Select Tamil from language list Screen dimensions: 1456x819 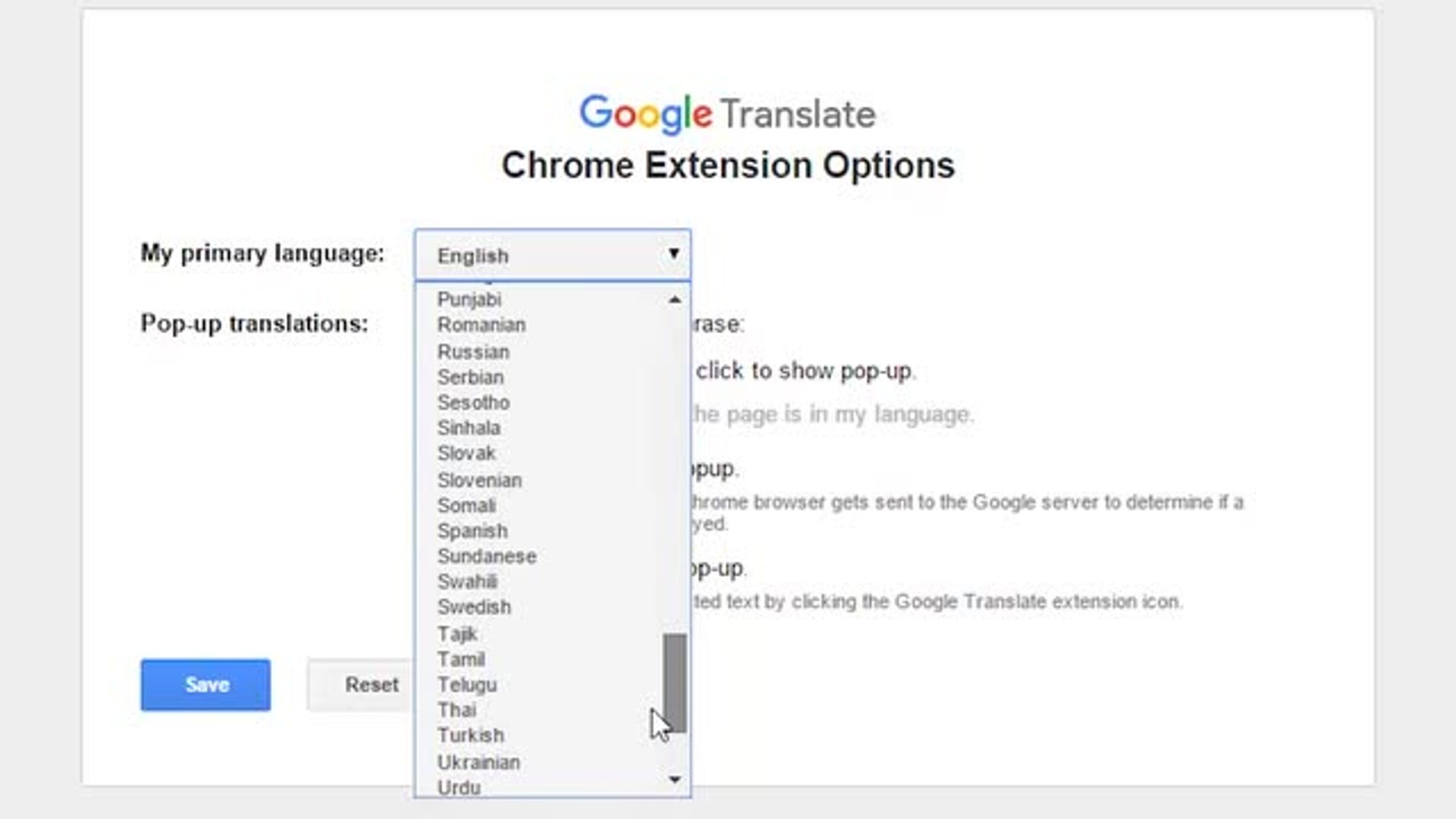(461, 659)
